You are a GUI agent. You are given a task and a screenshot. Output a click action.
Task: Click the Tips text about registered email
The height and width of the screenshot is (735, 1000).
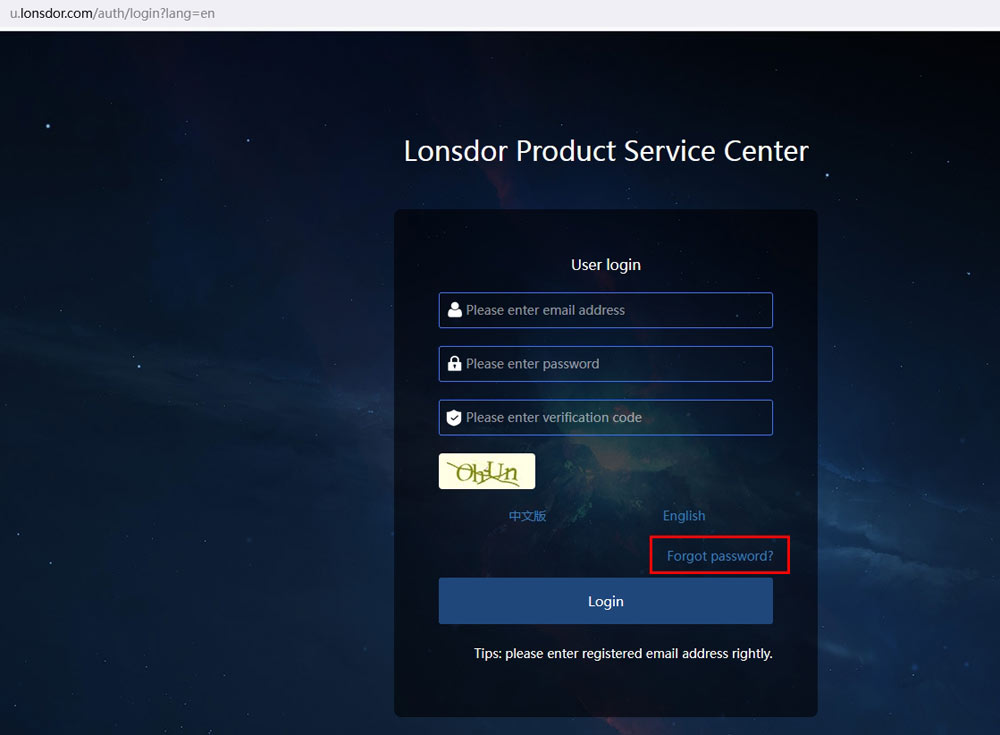pyautogui.click(x=623, y=653)
